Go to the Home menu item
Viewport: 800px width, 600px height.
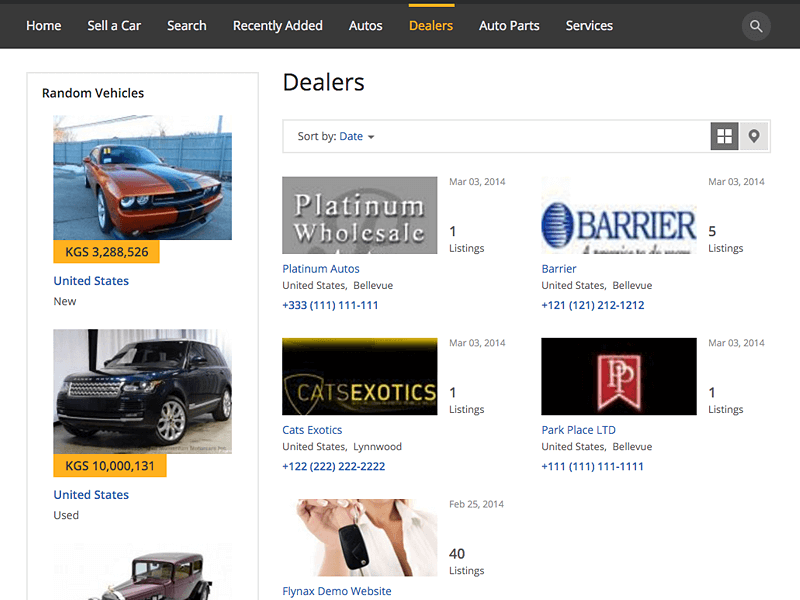tap(43, 26)
